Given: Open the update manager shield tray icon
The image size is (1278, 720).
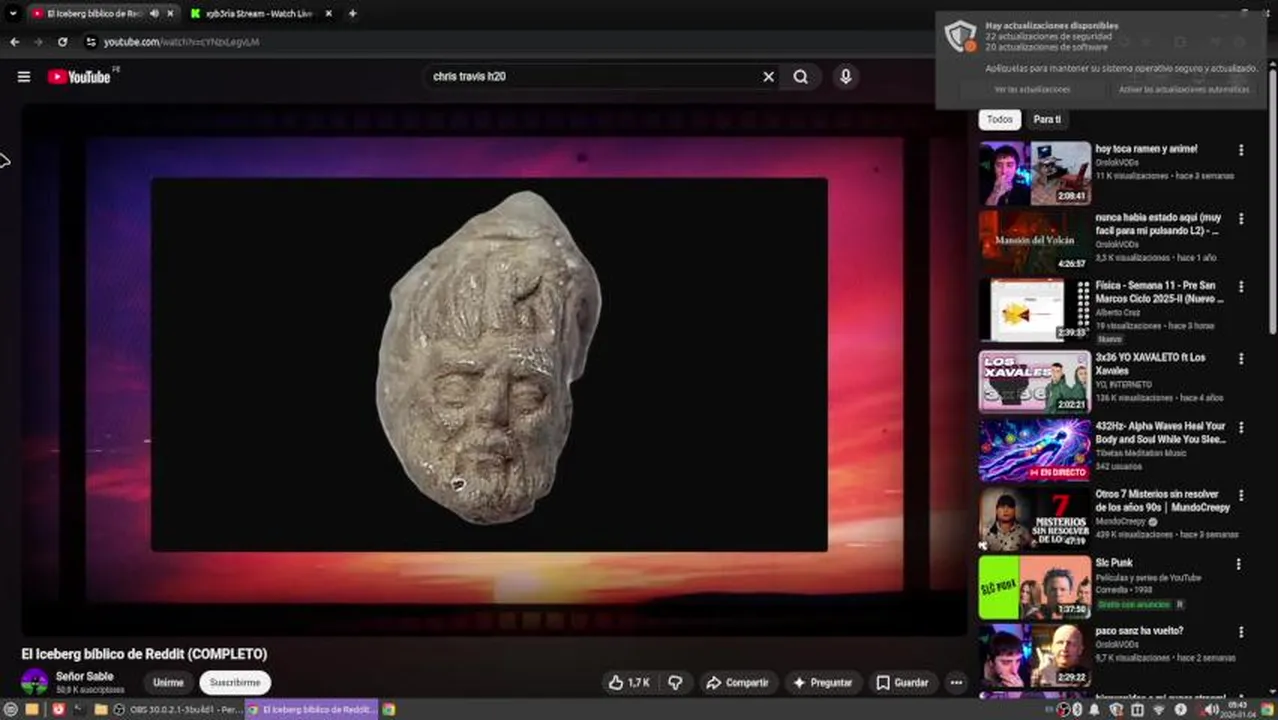Looking at the screenshot, I should tap(1116, 709).
